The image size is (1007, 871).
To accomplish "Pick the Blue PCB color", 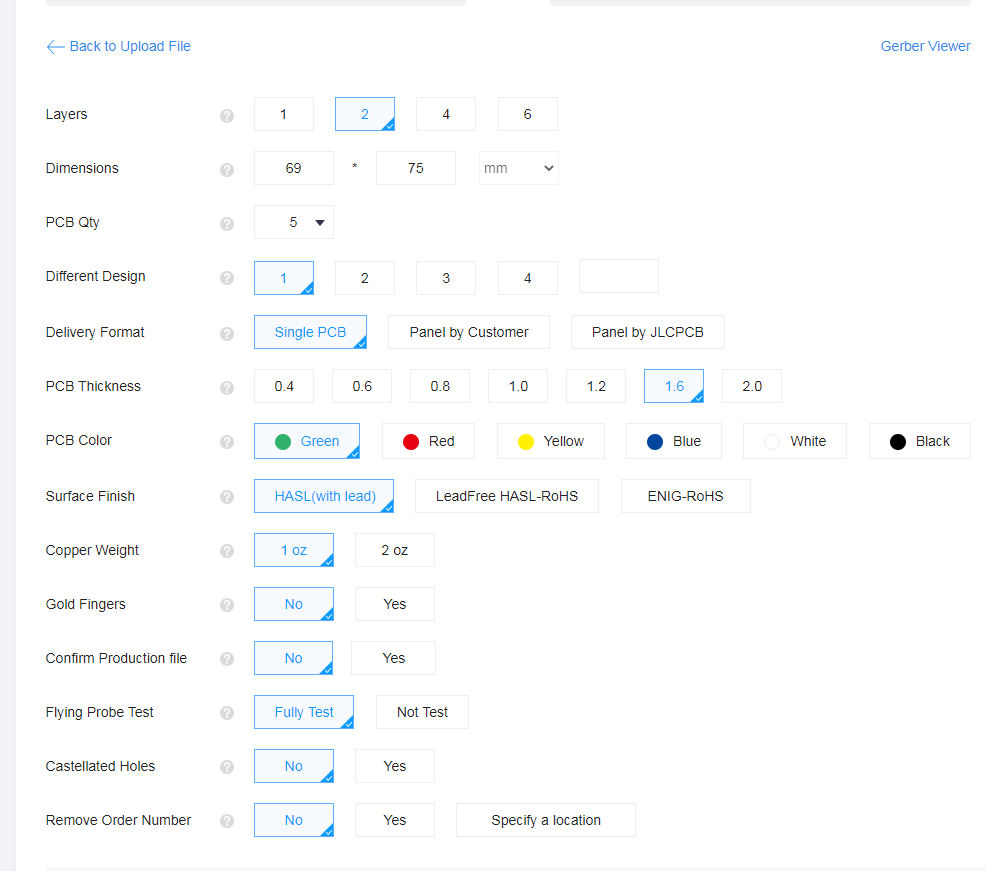I will 674,441.
